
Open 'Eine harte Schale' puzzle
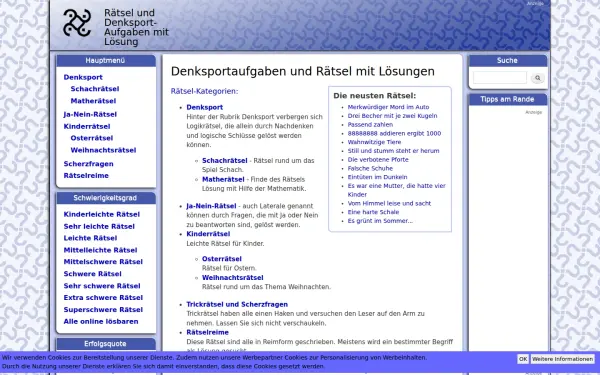(x=373, y=212)
